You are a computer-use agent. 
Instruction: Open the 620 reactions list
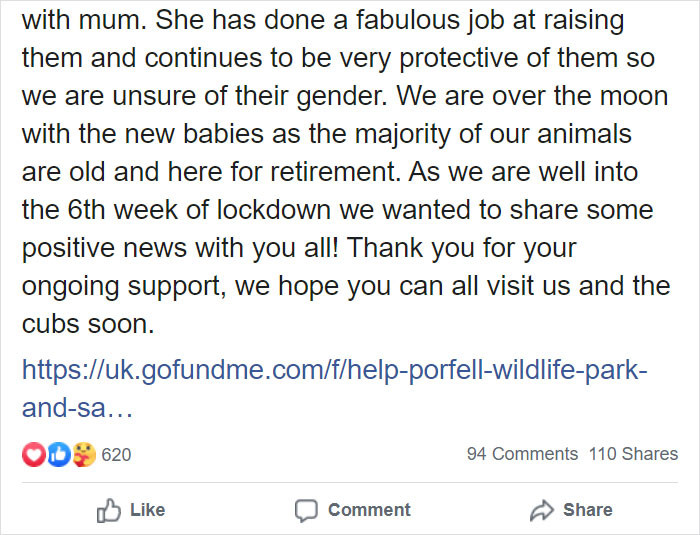(116, 454)
